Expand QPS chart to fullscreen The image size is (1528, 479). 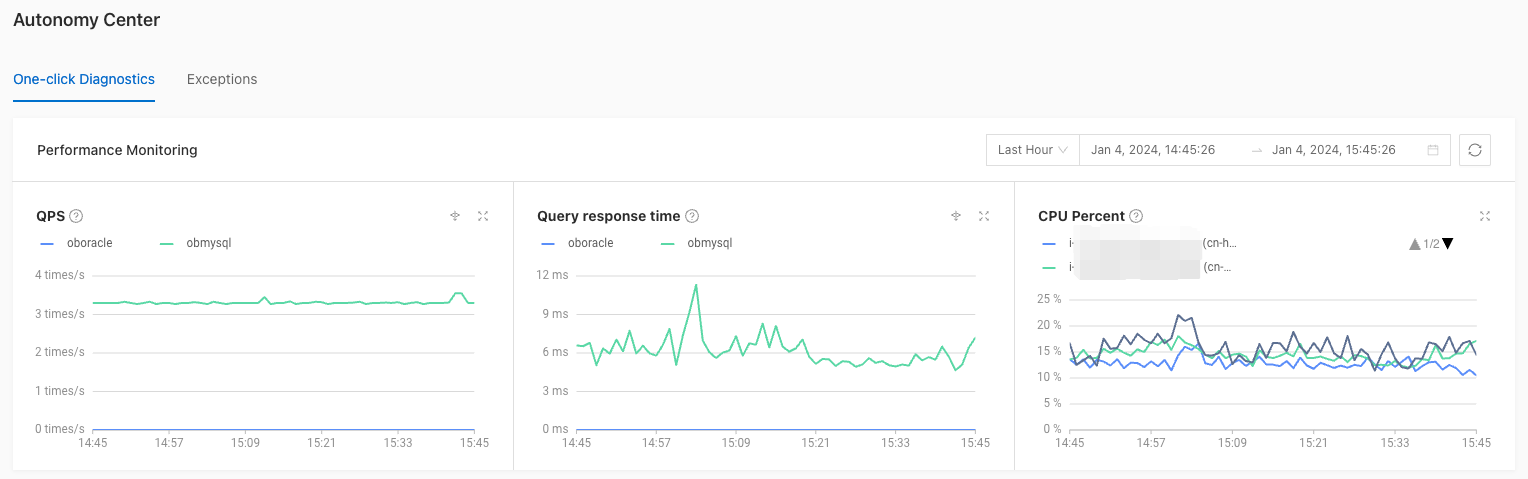pos(483,216)
